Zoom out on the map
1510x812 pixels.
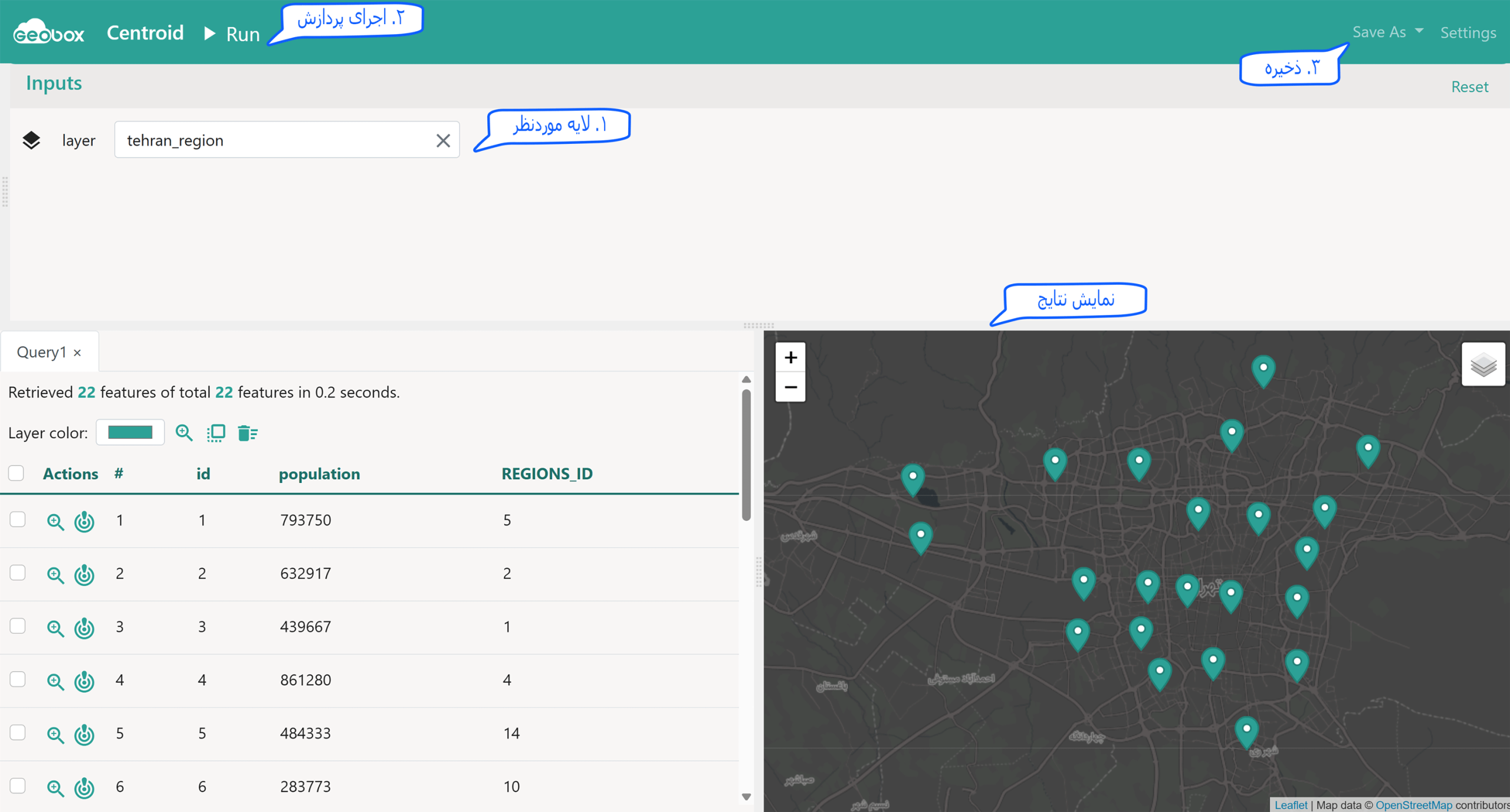790,387
